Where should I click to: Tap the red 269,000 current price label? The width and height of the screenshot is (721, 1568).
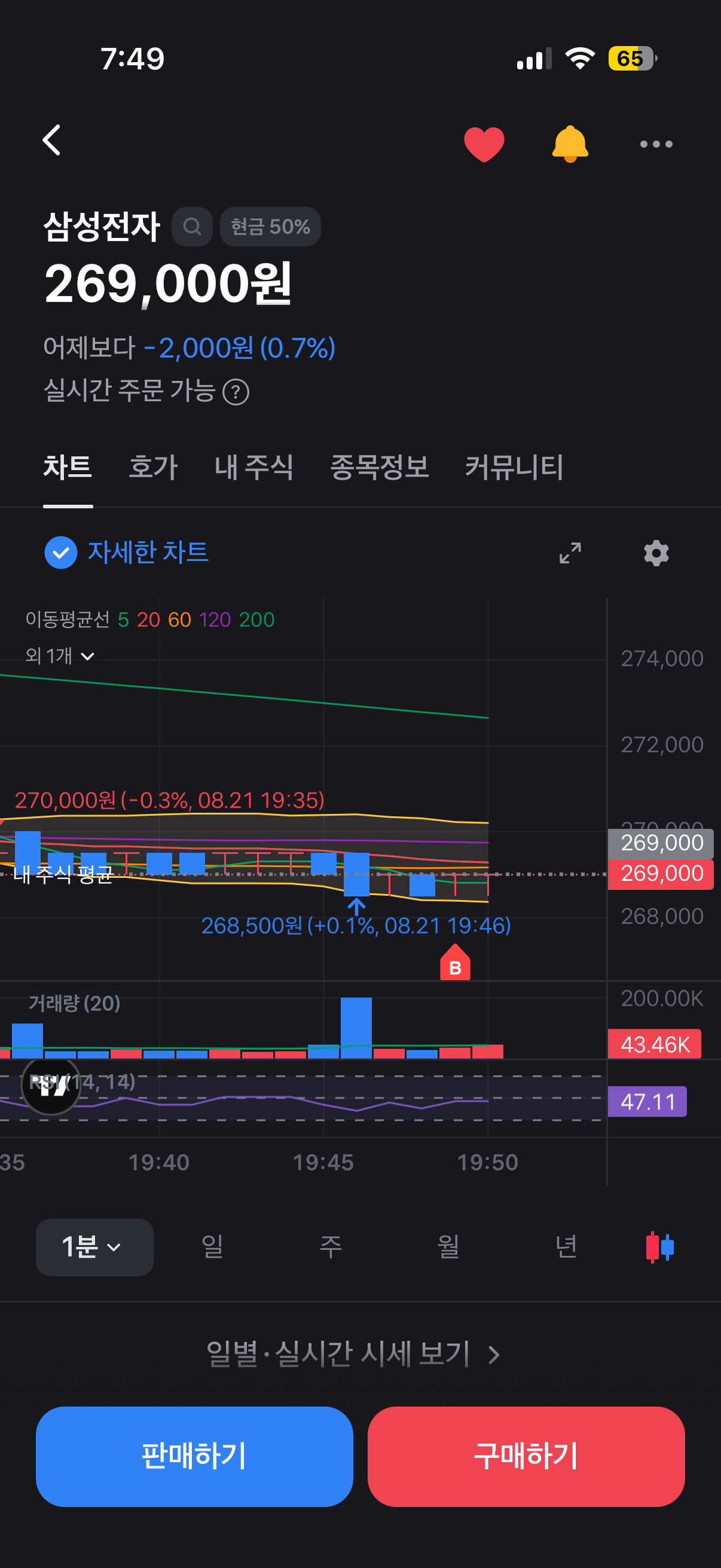point(661,874)
